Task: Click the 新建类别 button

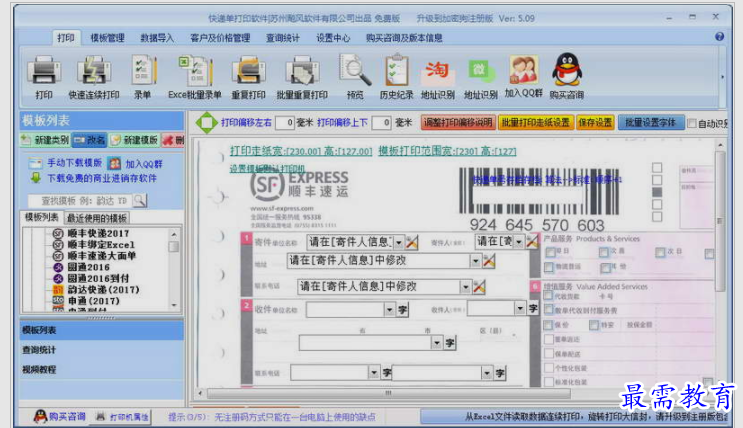Action: 45,140
